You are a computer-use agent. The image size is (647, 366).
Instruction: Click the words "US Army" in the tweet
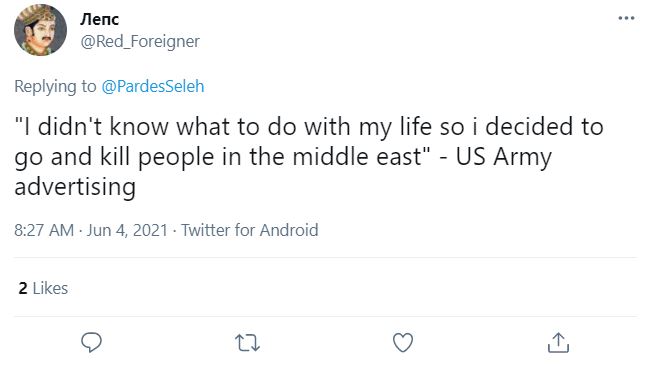[503, 157]
